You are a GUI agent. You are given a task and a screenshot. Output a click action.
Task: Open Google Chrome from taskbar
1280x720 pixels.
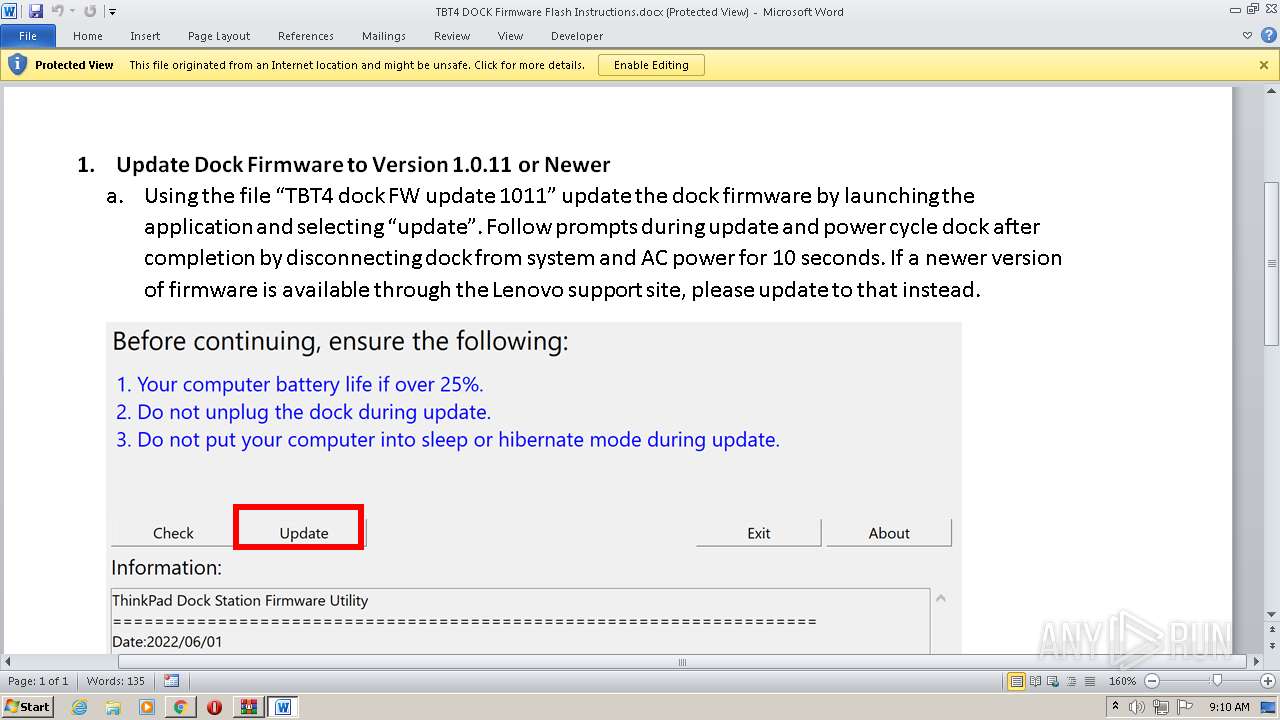180,707
